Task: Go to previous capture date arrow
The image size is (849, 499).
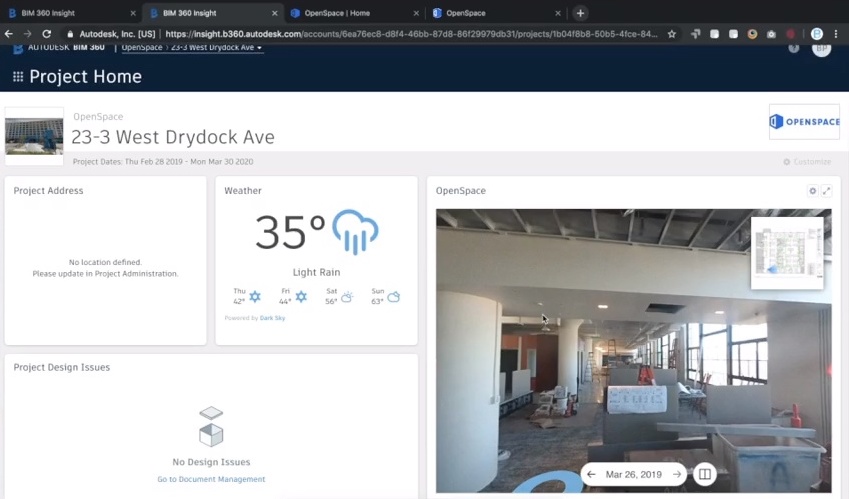Action: pyautogui.click(x=592, y=474)
